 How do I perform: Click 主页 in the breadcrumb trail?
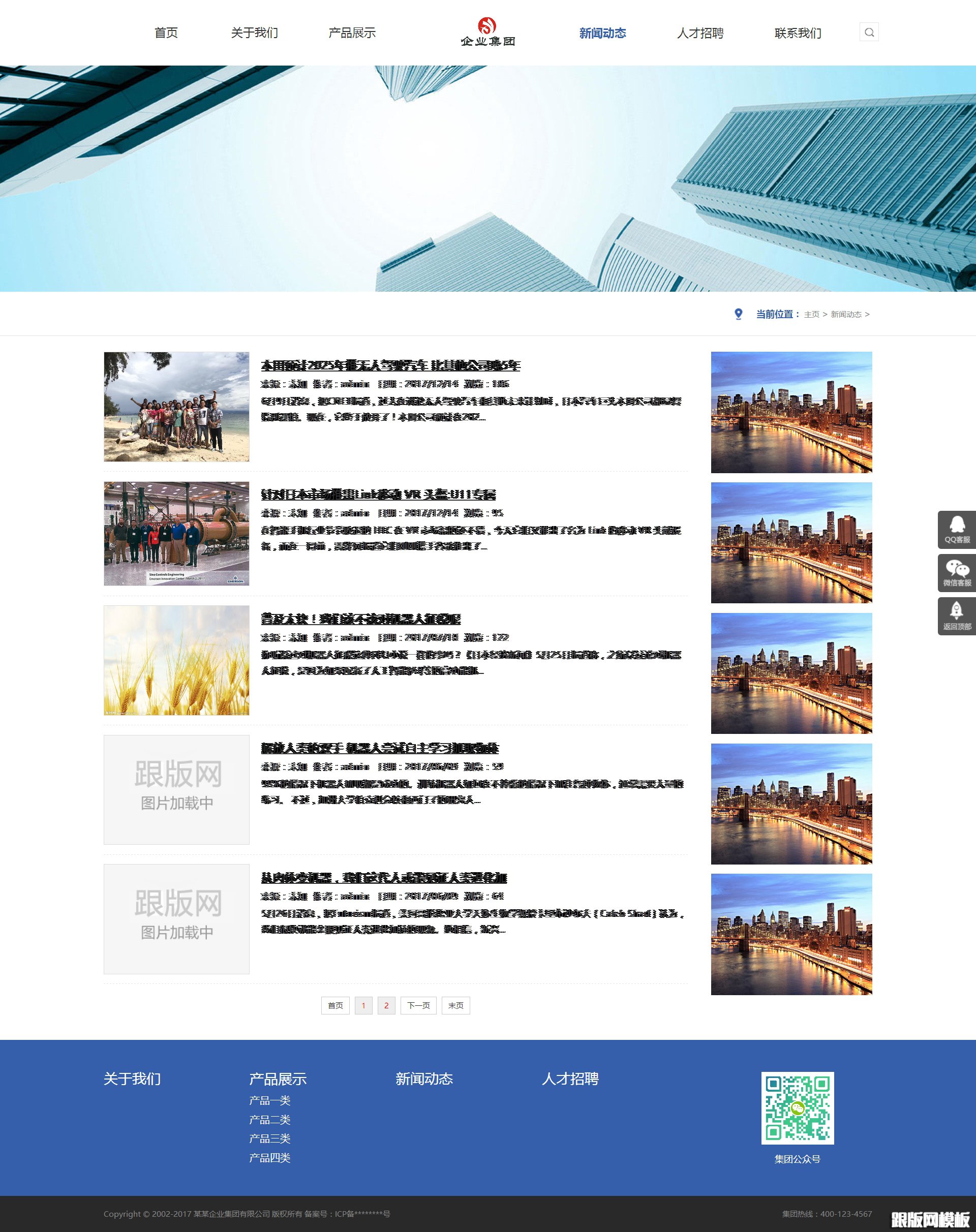click(x=812, y=314)
